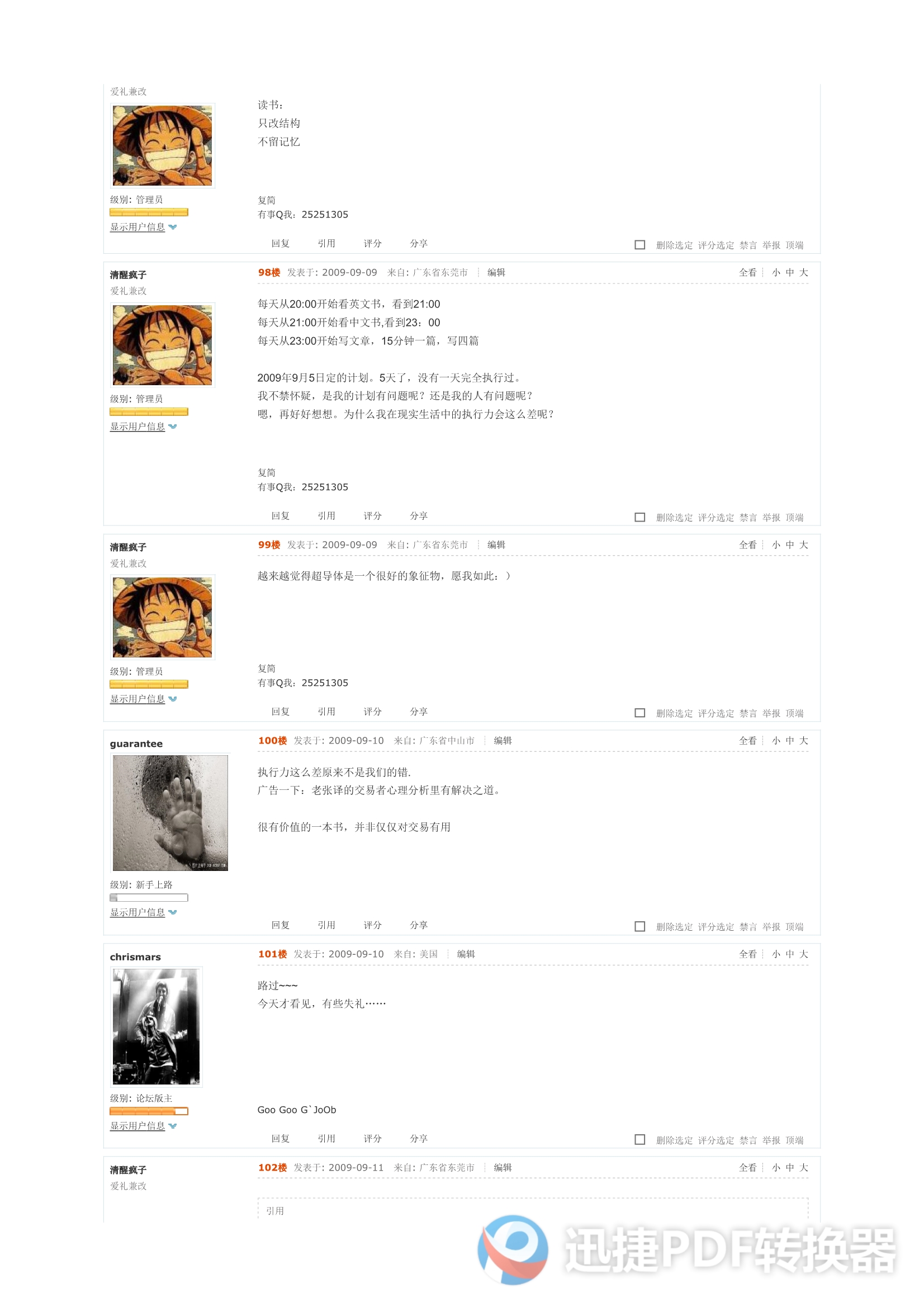The image size is (924, 1307).
Task: Tick the select checkbox for post 98
Action: click(639, 517)
